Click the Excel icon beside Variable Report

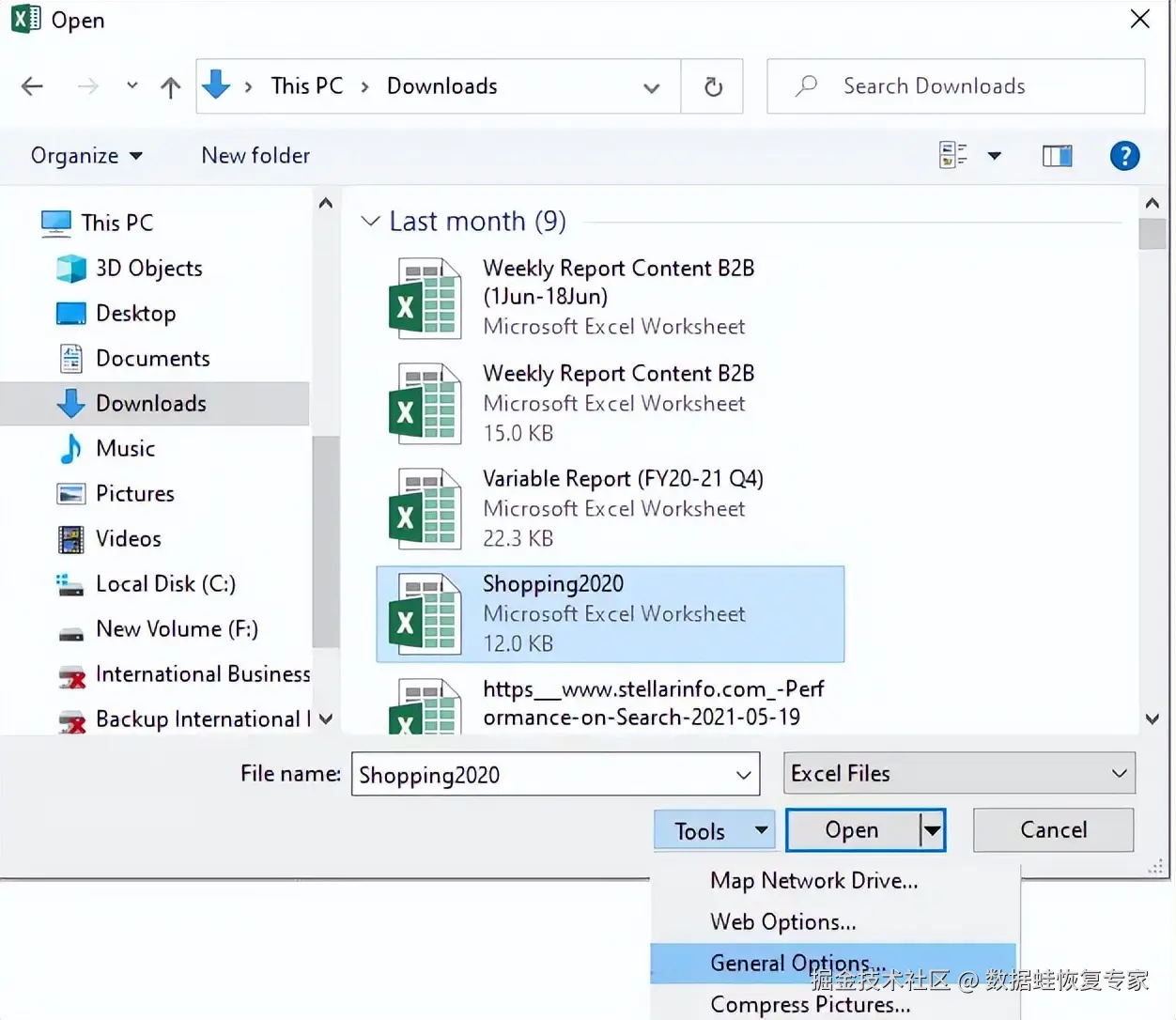pos(425,508)
